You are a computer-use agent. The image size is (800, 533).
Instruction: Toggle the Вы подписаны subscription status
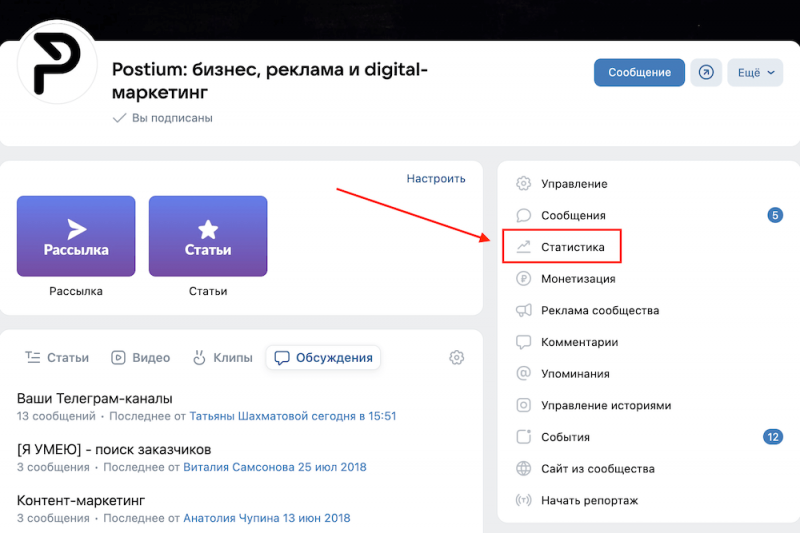(x=163, y=118)
